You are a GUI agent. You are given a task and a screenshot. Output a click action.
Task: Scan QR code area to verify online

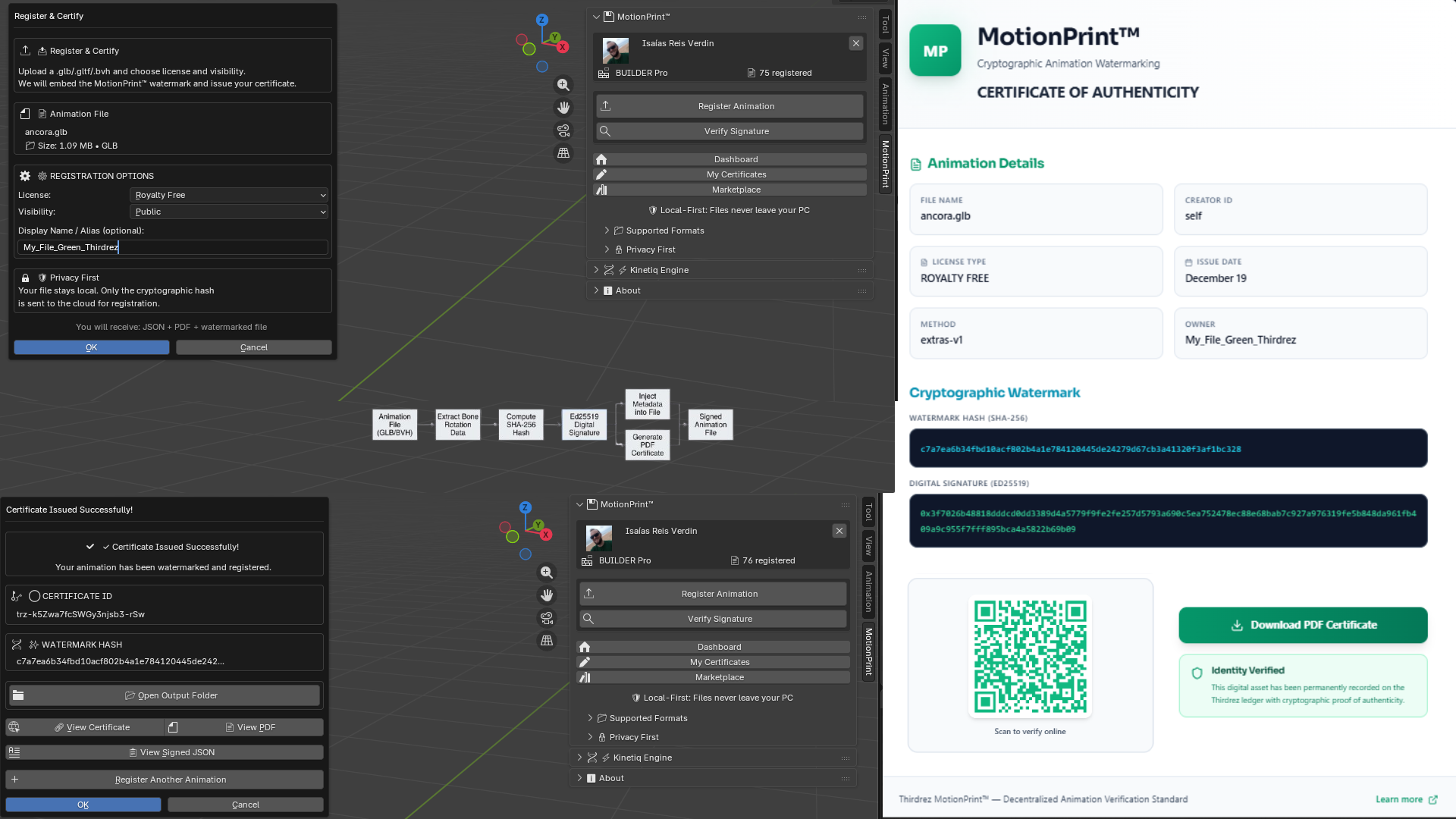point(1030,656)
